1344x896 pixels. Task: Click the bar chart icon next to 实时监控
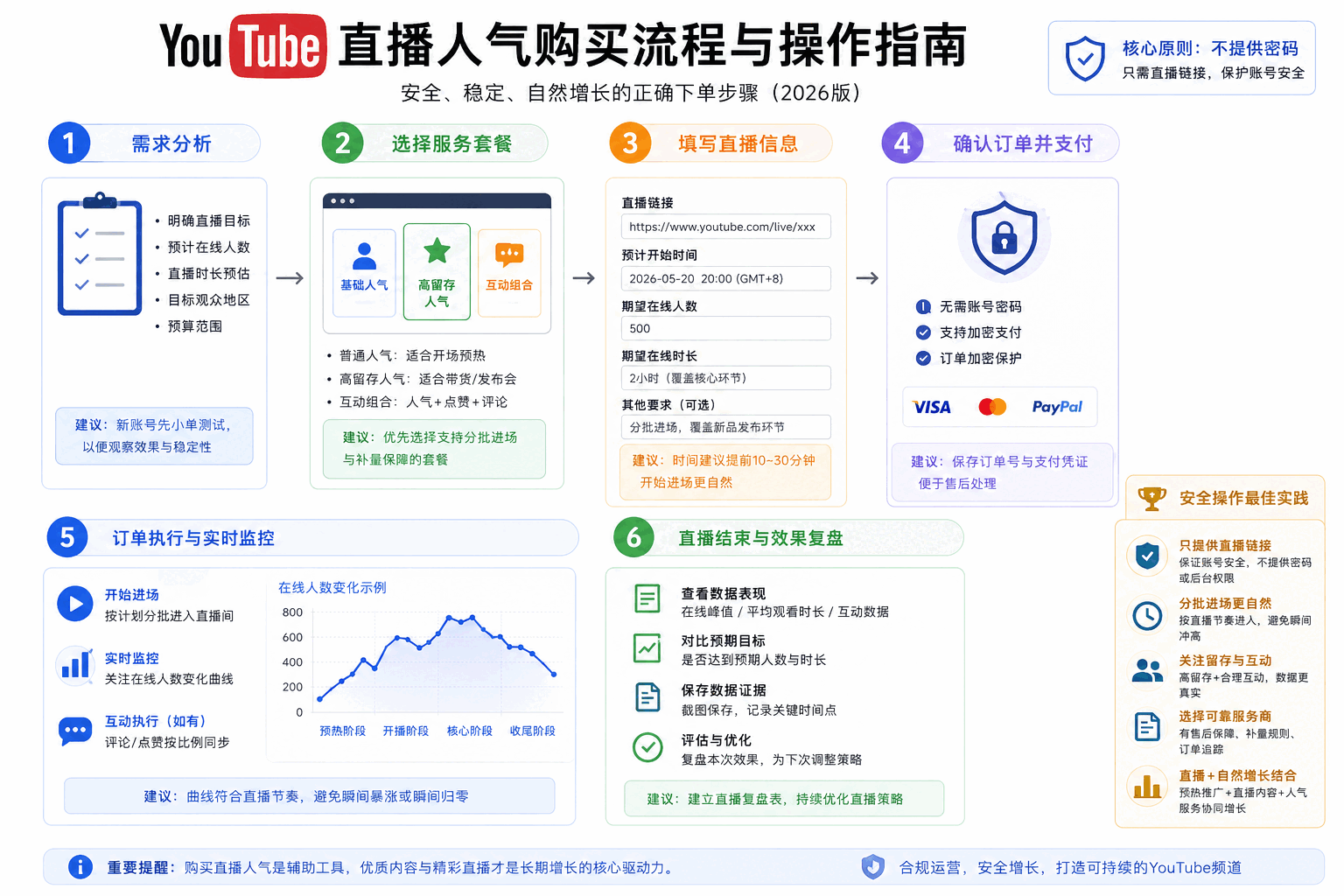click(75, 664)
